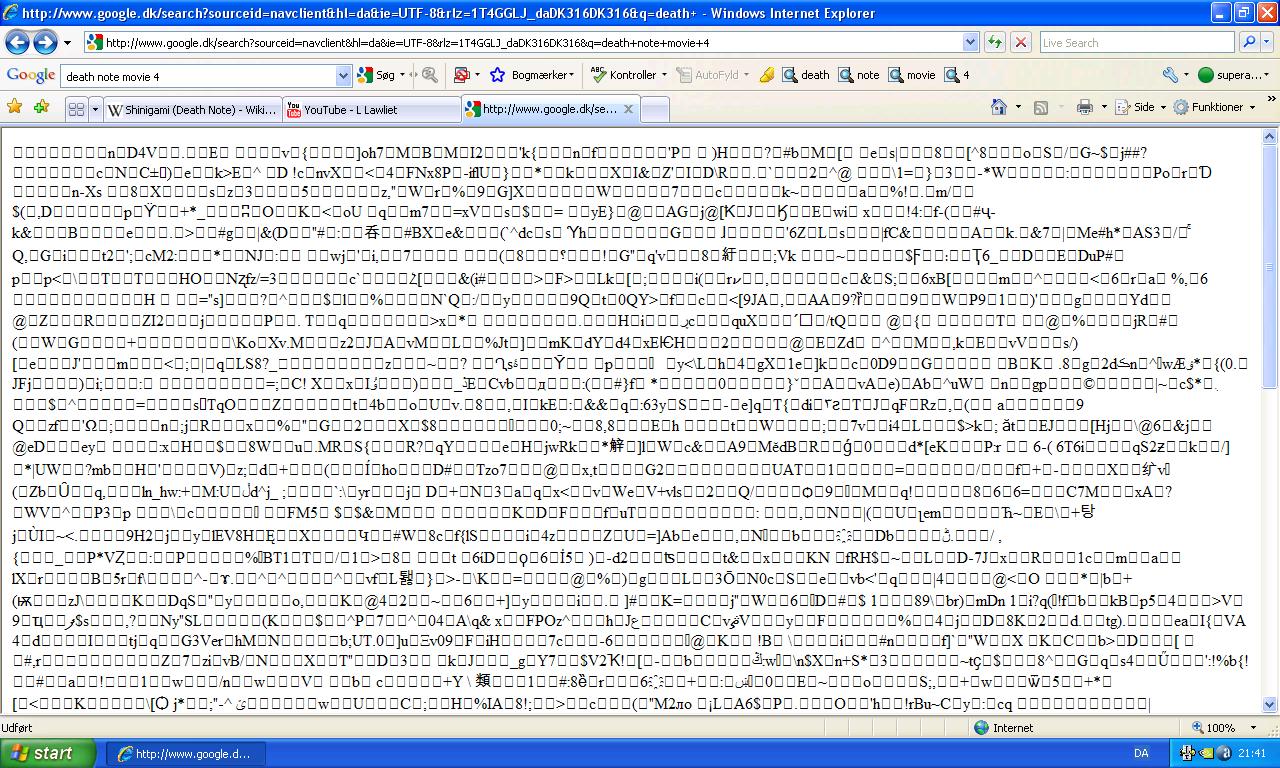Click the Home page icon
The height and width of the screenshot is (768, 1280).
click(998, 107)
